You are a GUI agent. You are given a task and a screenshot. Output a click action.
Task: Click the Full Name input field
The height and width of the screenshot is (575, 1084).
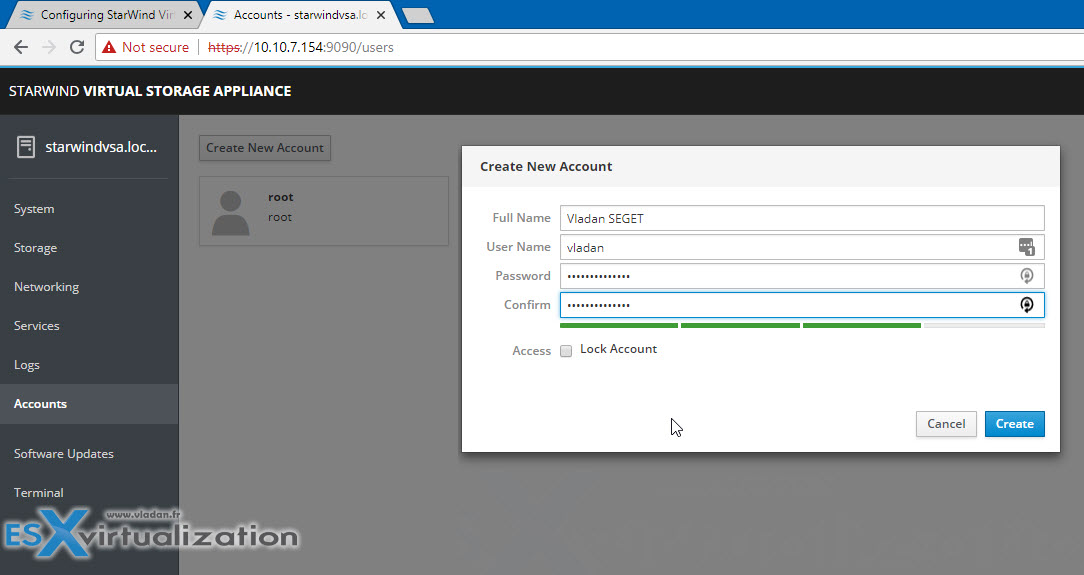point(802,218)
